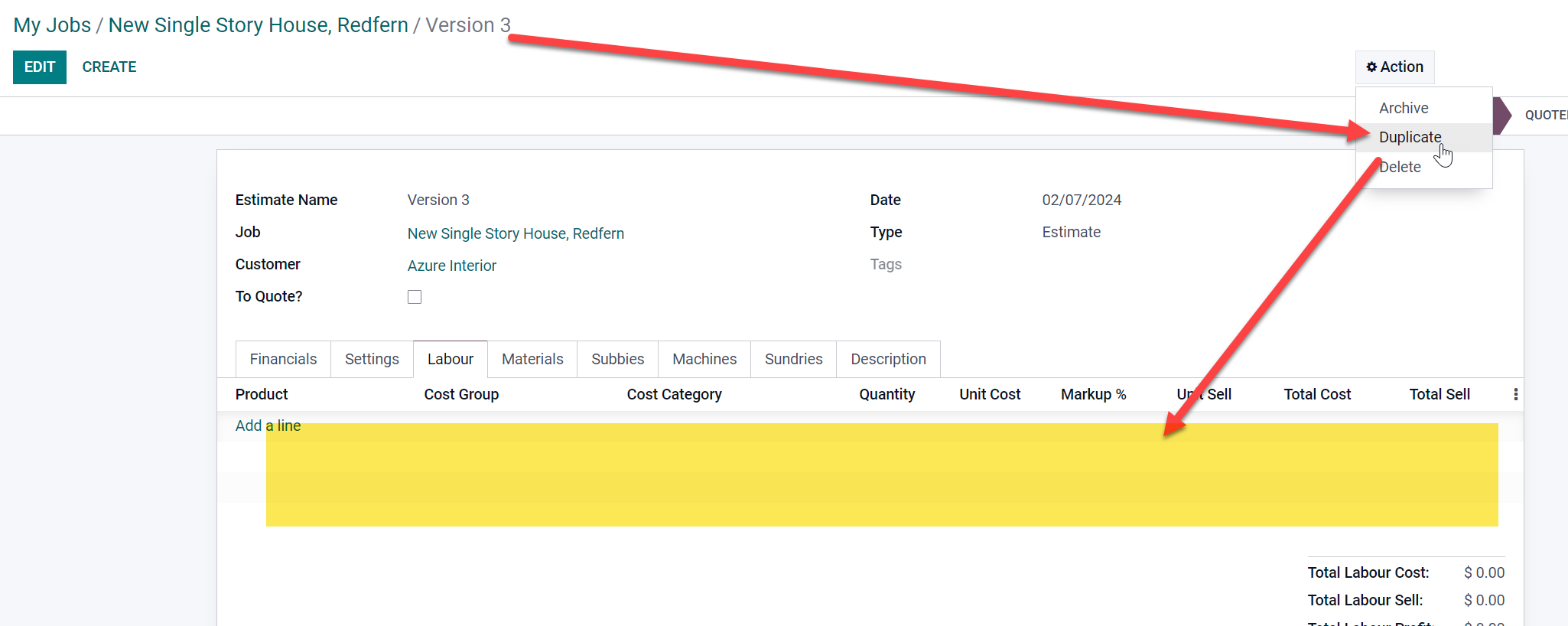Select the Labour tab
Viewport: 1568px width, 626px height.
(451, 359)
